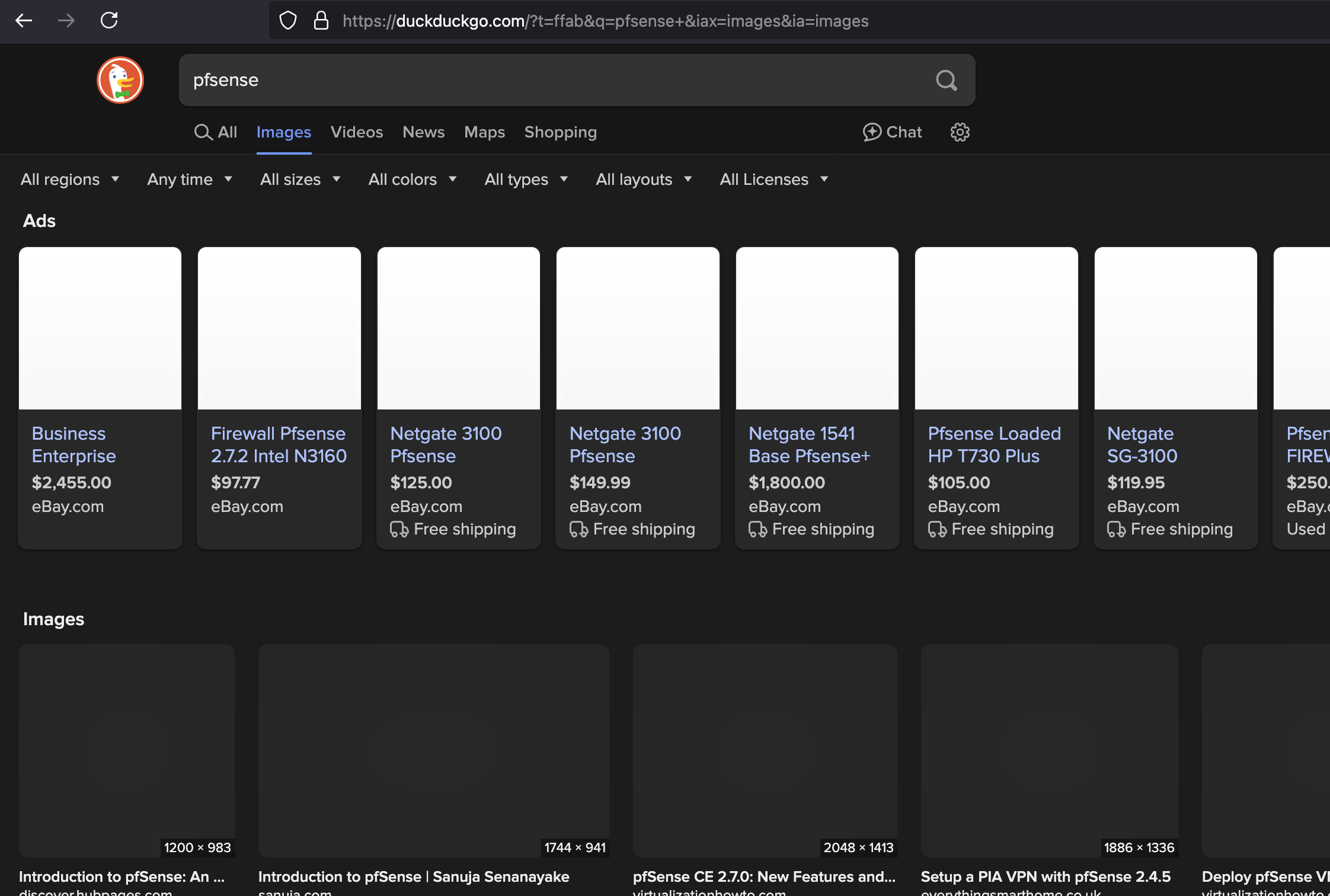The height and width of the screenshot is (896, 1330).
Task: Click the magnifier search button
Action: coord(947,80)
